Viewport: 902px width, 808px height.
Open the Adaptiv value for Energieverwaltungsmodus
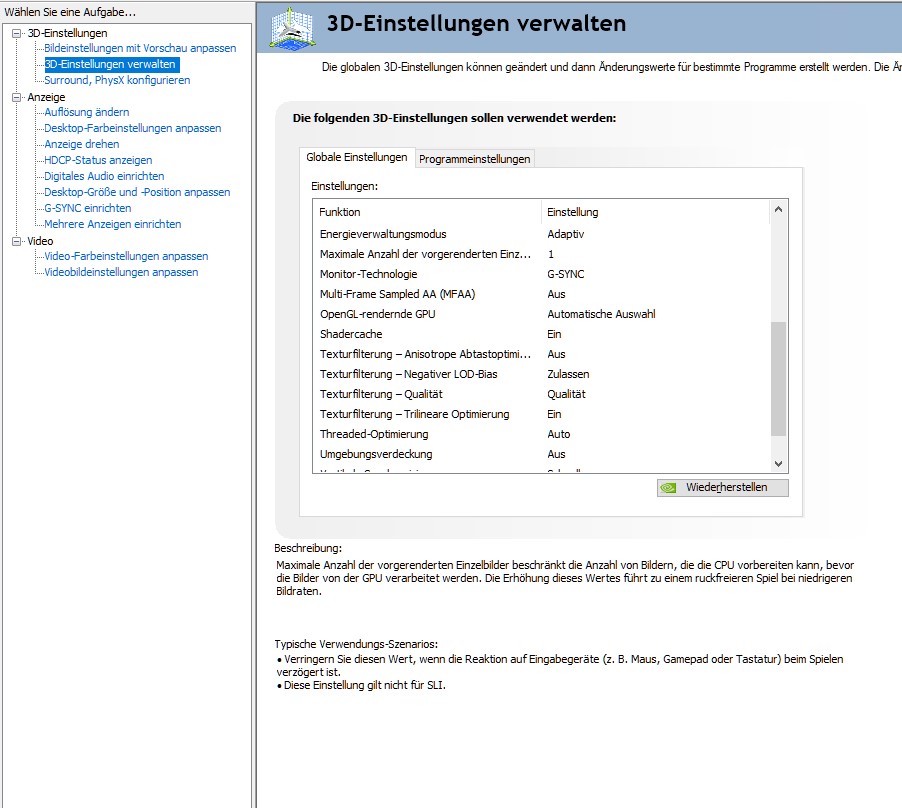coord(566,234)
